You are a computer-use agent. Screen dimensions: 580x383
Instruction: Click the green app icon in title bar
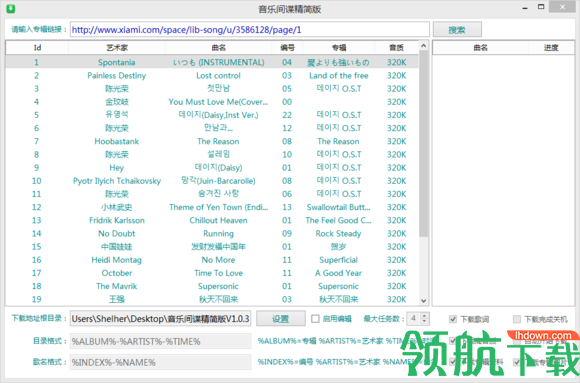coord(11,8)
